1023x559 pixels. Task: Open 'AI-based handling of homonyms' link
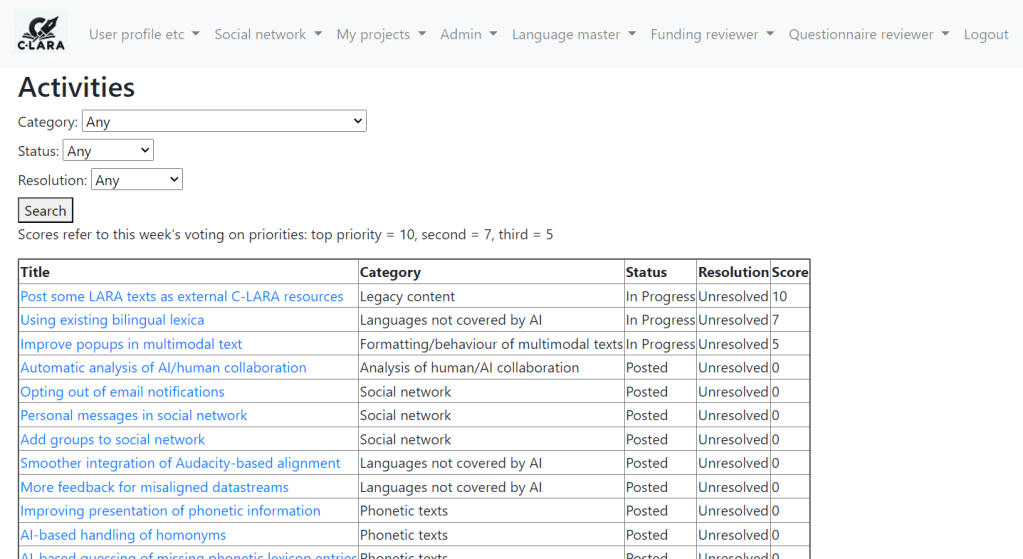(x=123, y=535)
